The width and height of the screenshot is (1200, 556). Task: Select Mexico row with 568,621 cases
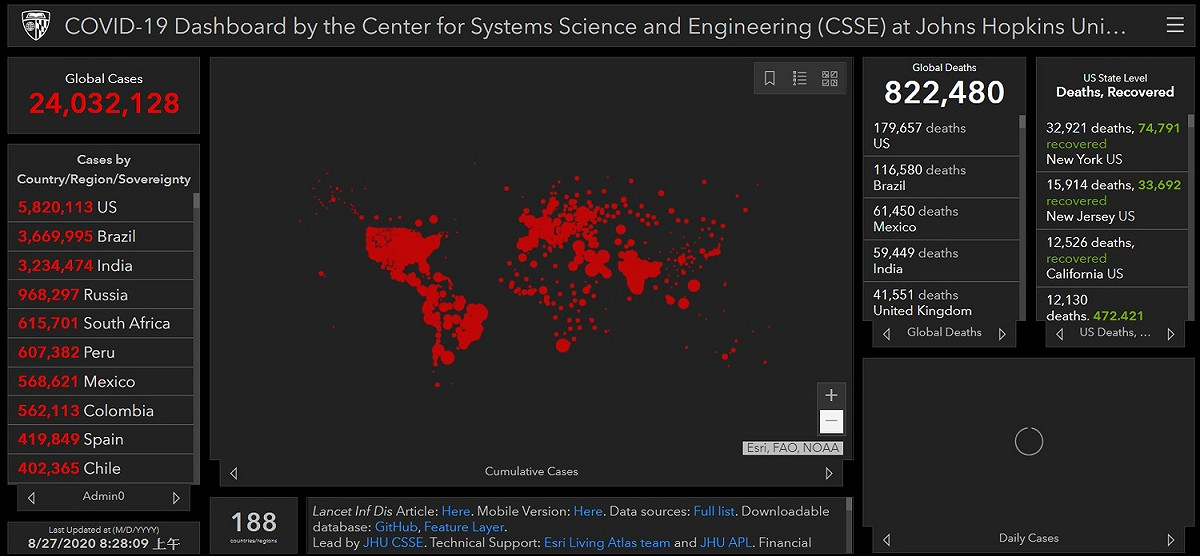[100, 382]
